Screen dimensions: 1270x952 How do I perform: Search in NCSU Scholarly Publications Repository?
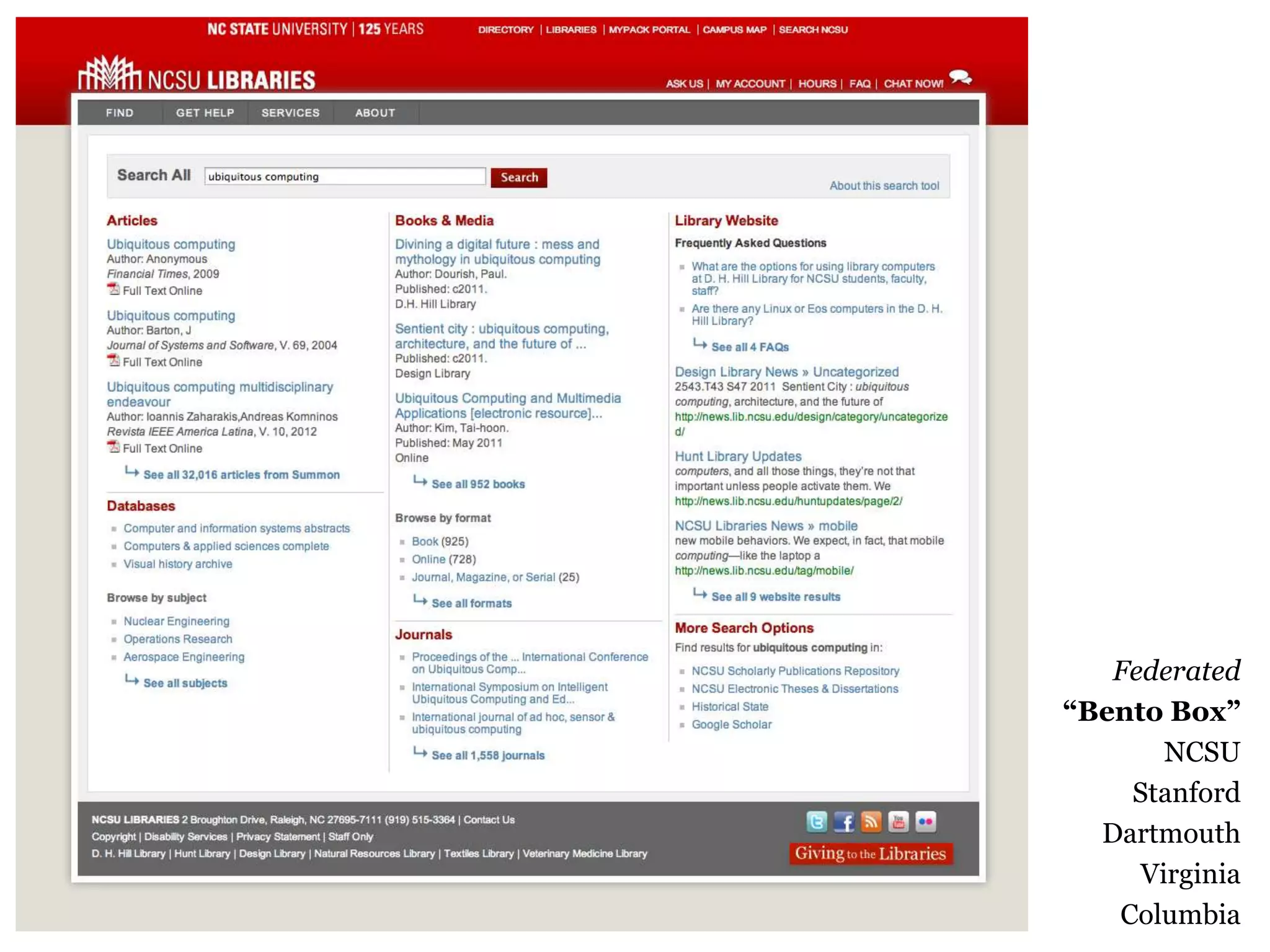pyautogui.click(x=796, y=671)
